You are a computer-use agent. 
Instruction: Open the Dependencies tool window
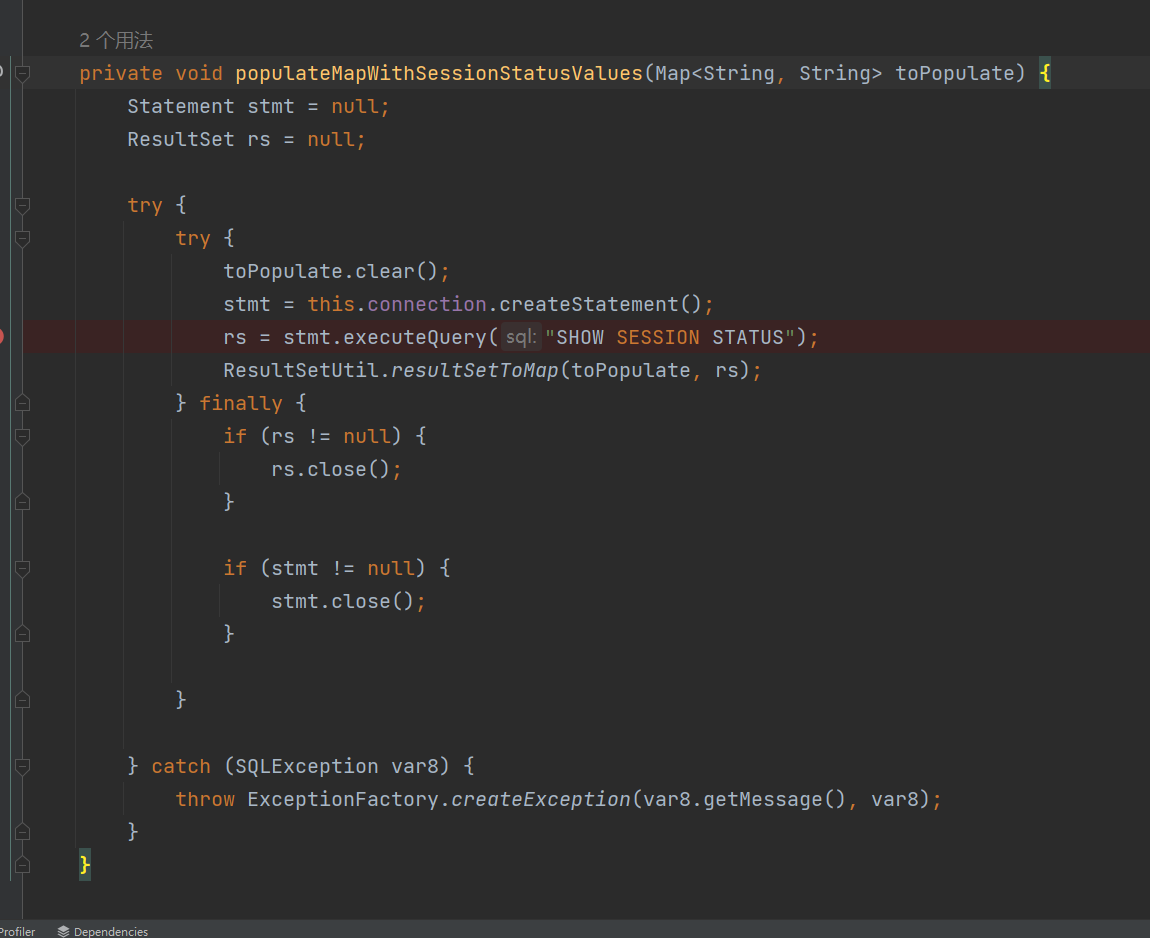pos(110,931)
